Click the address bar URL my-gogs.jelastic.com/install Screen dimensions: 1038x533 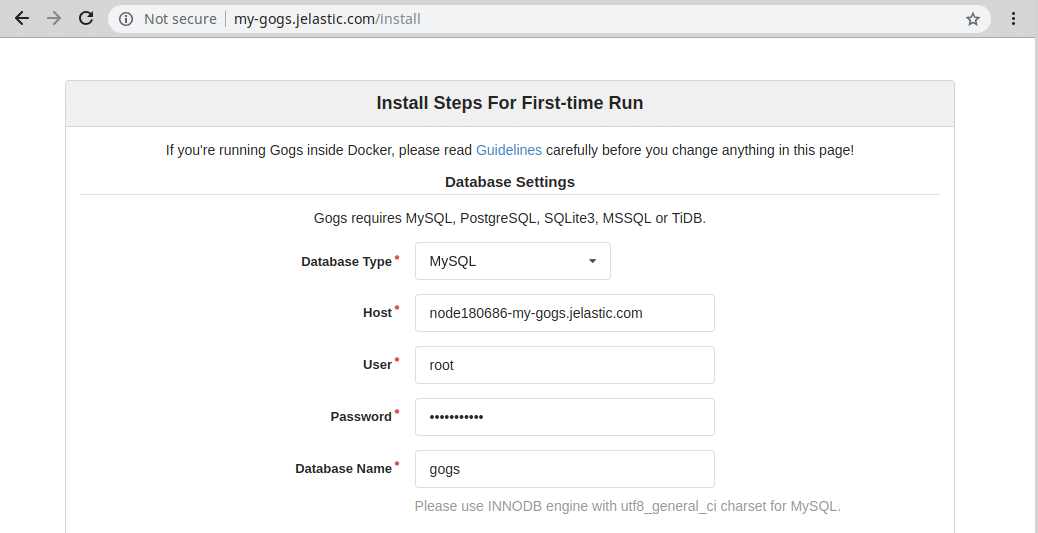click(x=327, y=19)
